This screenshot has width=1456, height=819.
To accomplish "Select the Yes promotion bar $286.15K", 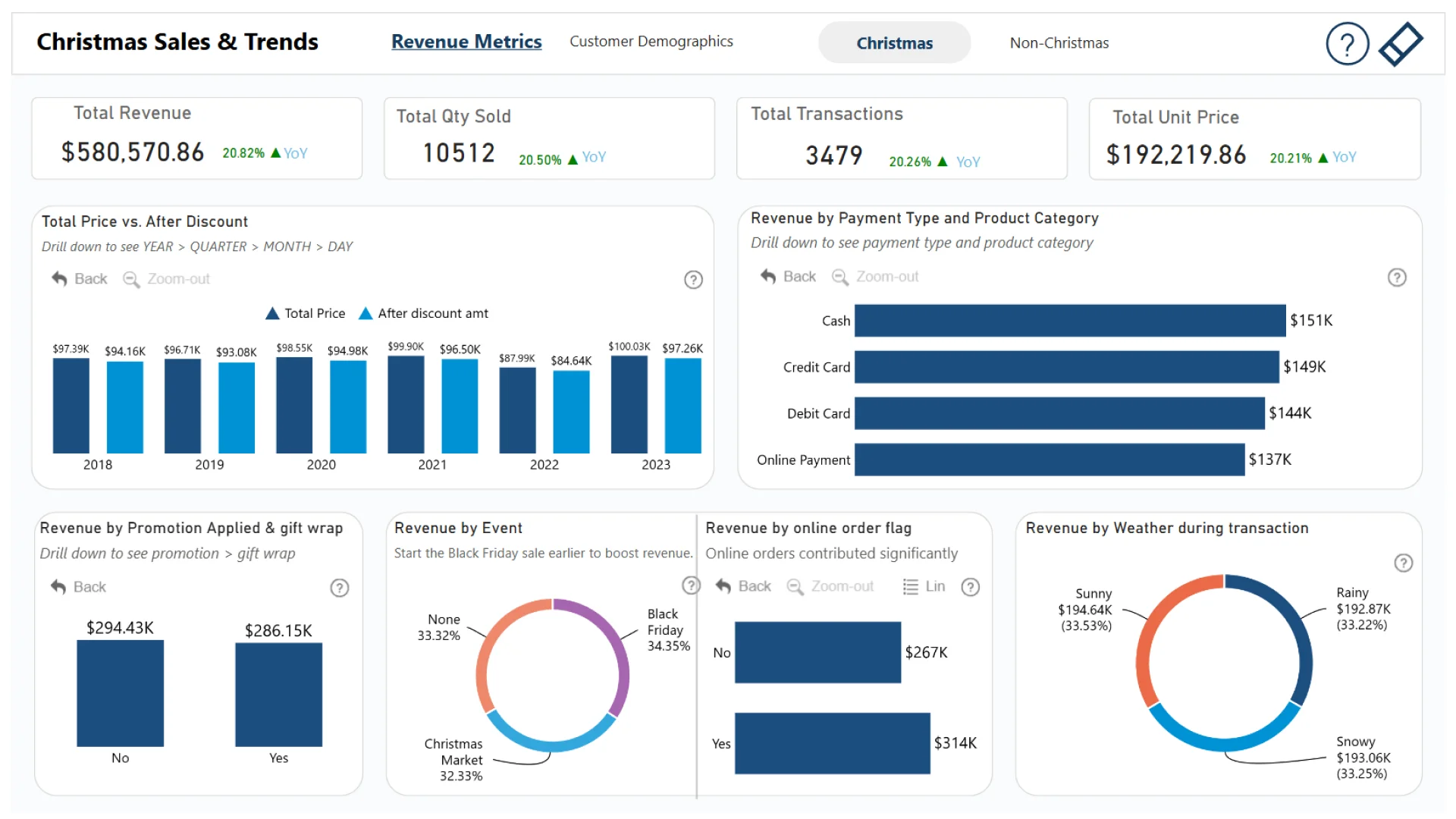I will click(x=279, y=695).
